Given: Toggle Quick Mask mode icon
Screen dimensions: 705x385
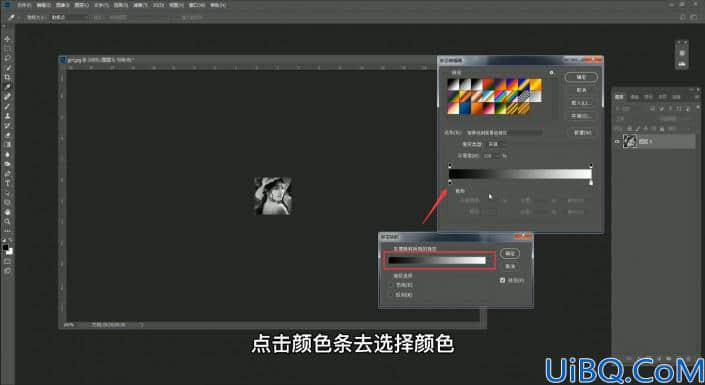Looking at the screenshot, I should [x=7, y=262].
